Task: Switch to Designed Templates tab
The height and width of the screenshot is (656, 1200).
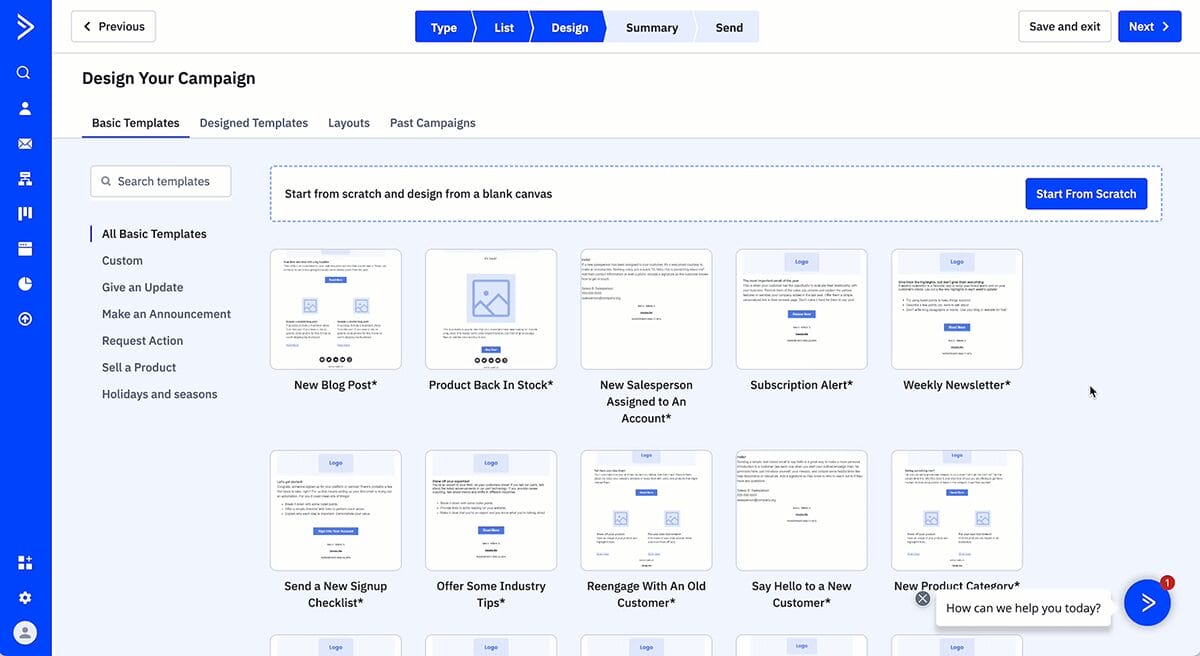Action: (253, 123)
